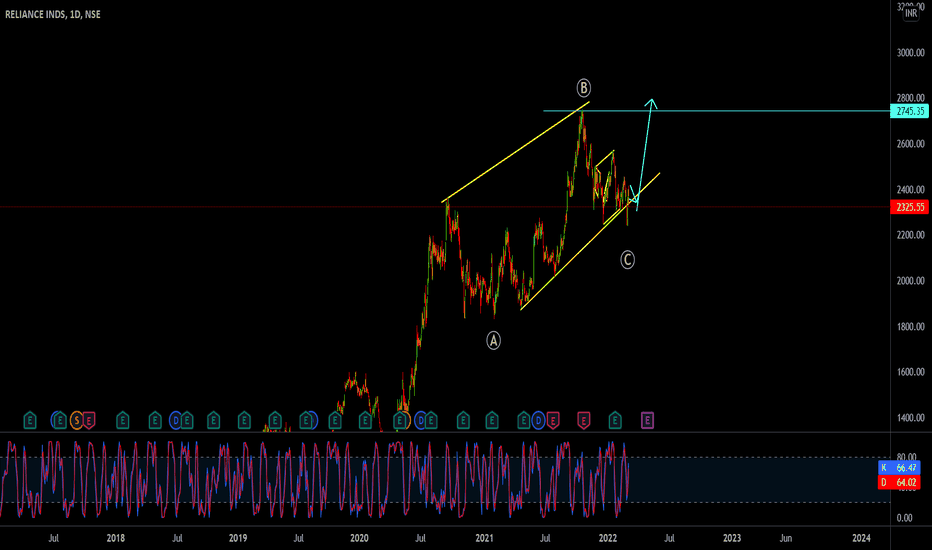Click the red E marker beside orange S
The image size is (932, 550).
89,421
